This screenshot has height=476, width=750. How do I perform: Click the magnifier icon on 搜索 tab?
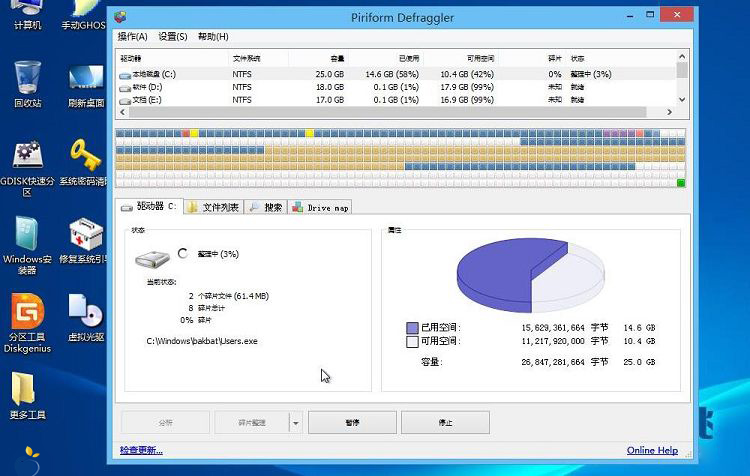[254, 207]
